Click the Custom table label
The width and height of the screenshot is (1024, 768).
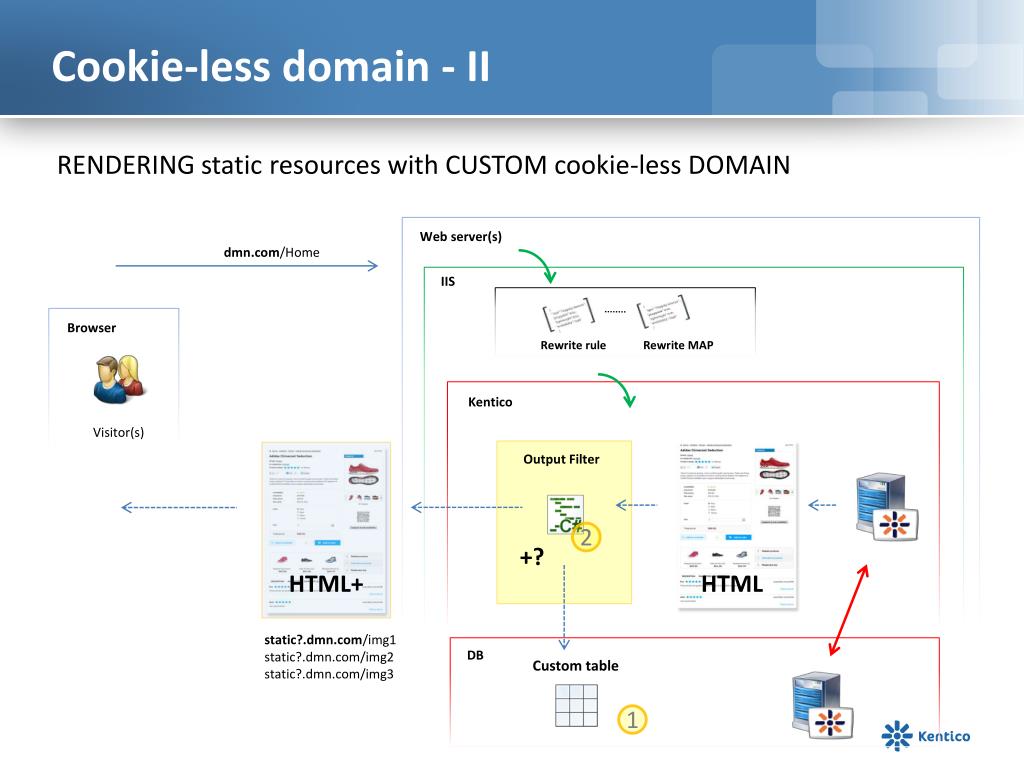tap(575, 665)
